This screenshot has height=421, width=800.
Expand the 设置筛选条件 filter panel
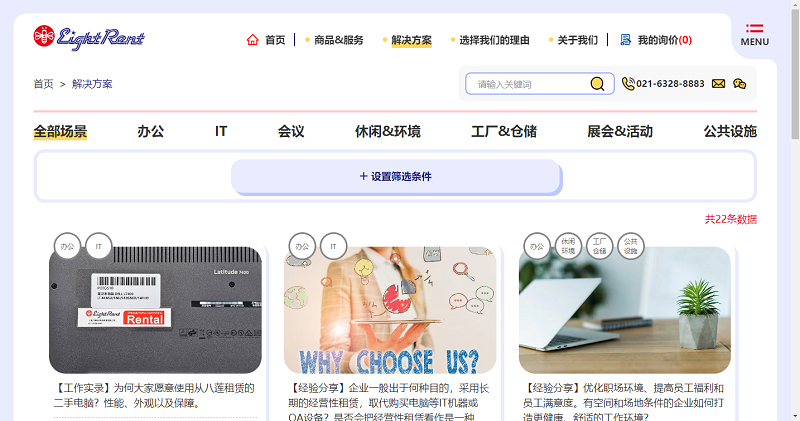[x=396, y=177]
